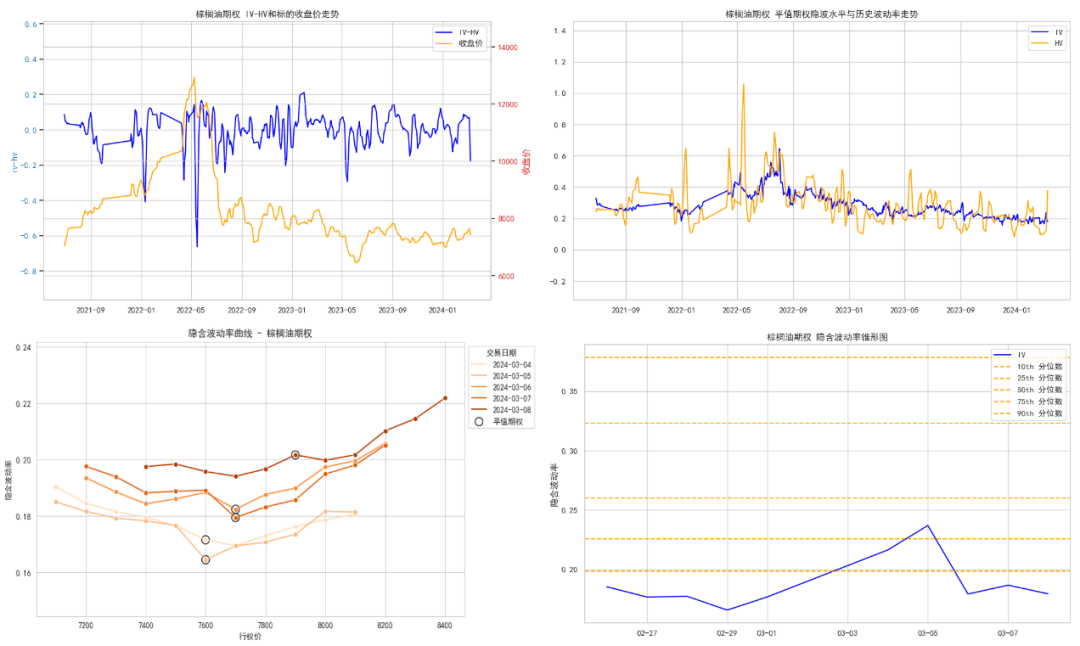The width and height of the screenshot is (1080, 646).
Task: Click the '03-07' date tick
Action: [x=1008, y=633]
